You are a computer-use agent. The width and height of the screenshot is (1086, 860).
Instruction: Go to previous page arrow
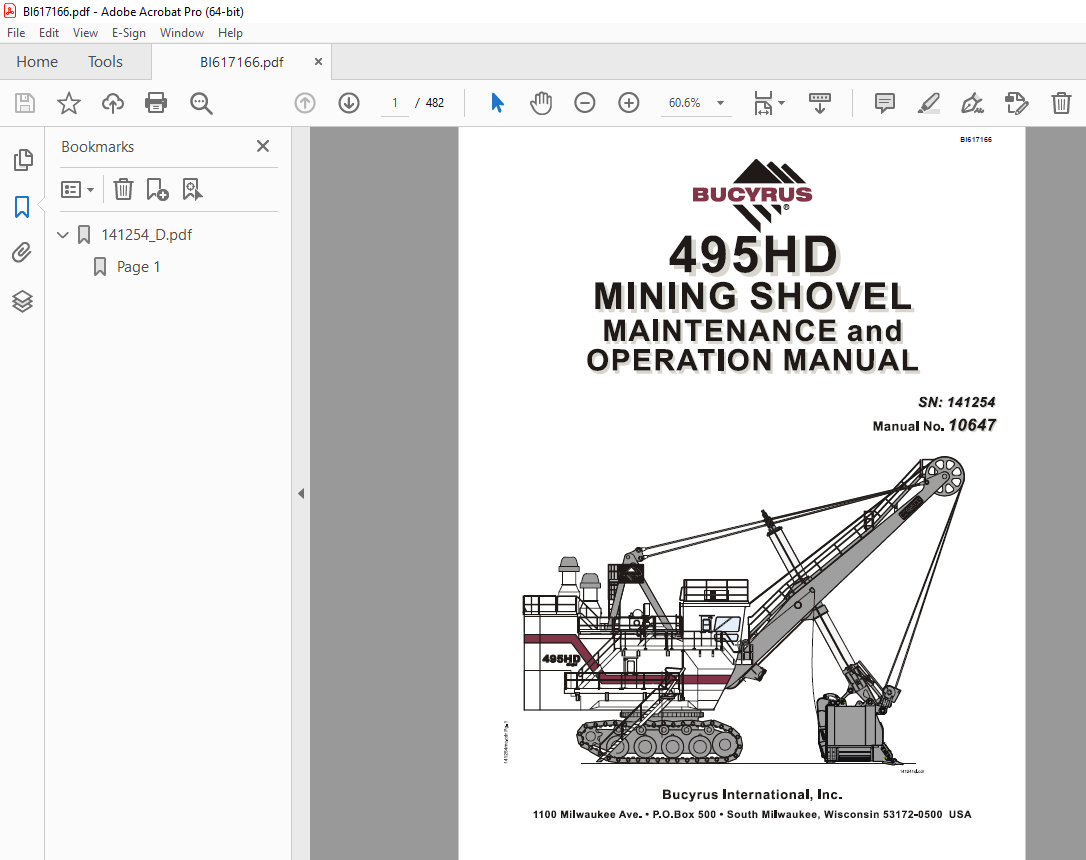[x=305, y=103]
